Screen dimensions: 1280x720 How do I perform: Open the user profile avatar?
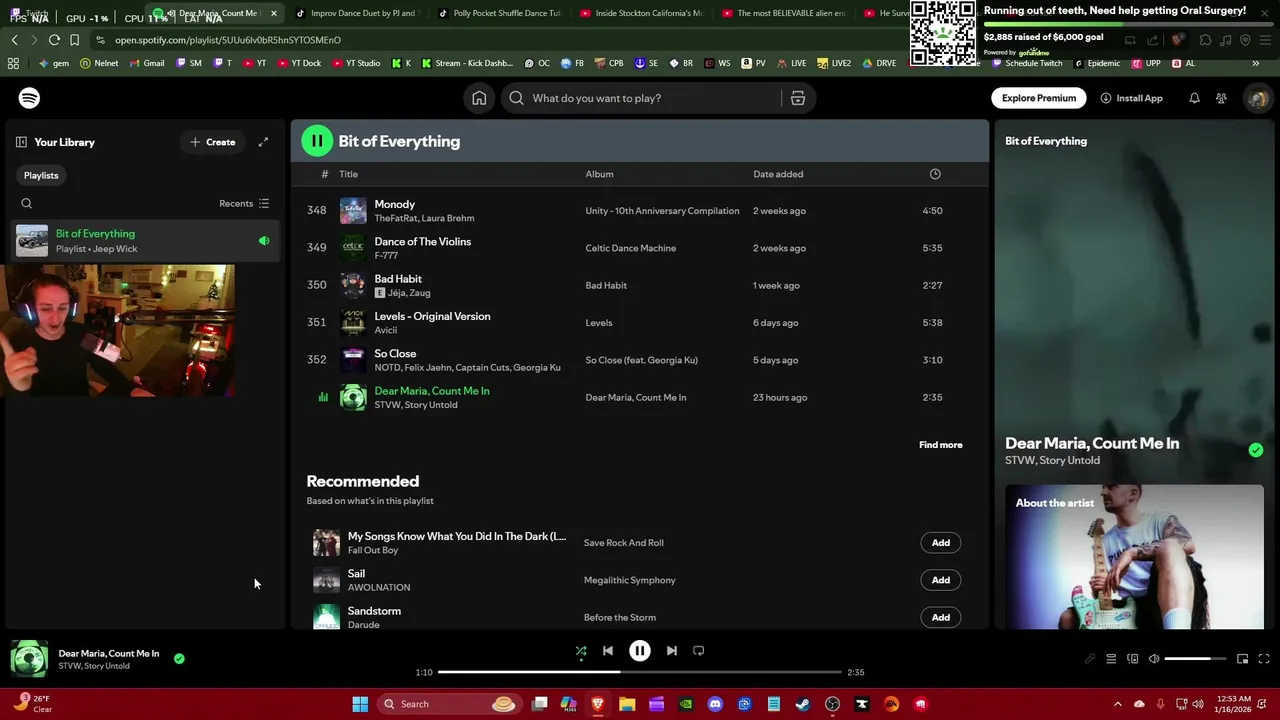(1258, 98)
